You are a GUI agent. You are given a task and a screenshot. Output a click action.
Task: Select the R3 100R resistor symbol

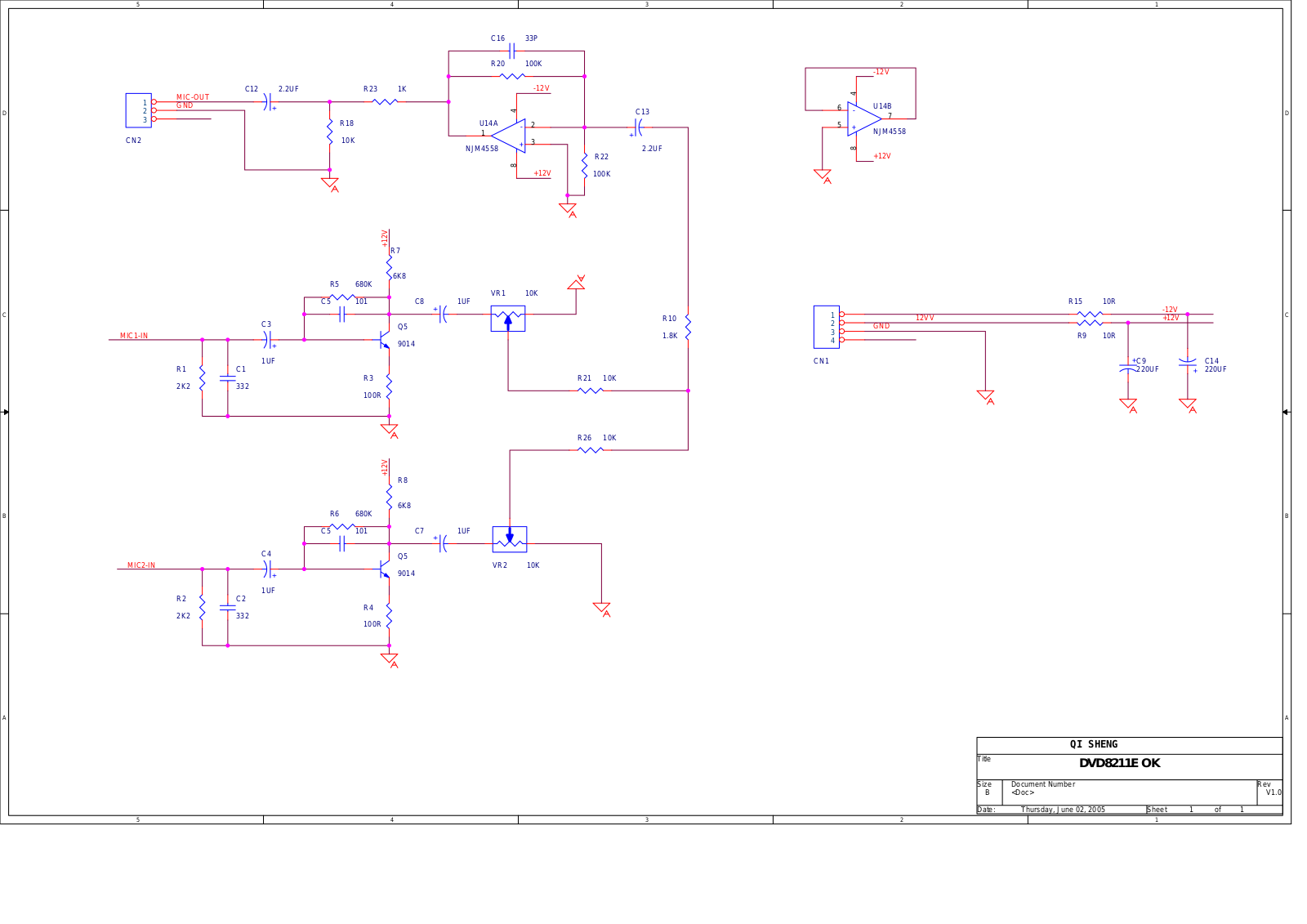(x=389, y=386)
